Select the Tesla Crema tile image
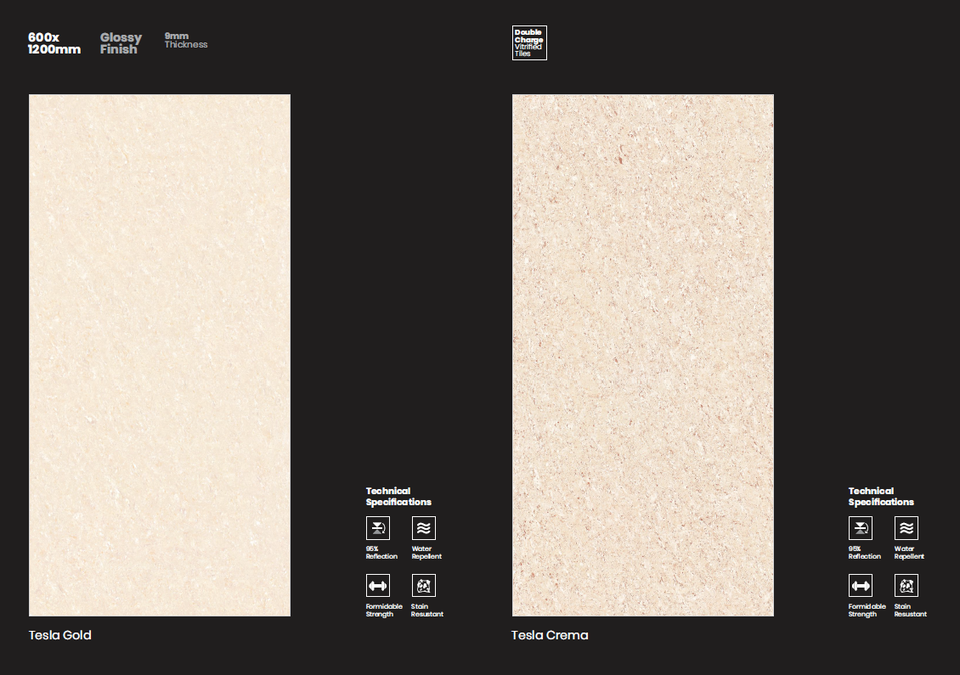The width and height of the screenshot is (960, 675). (643, 355)
